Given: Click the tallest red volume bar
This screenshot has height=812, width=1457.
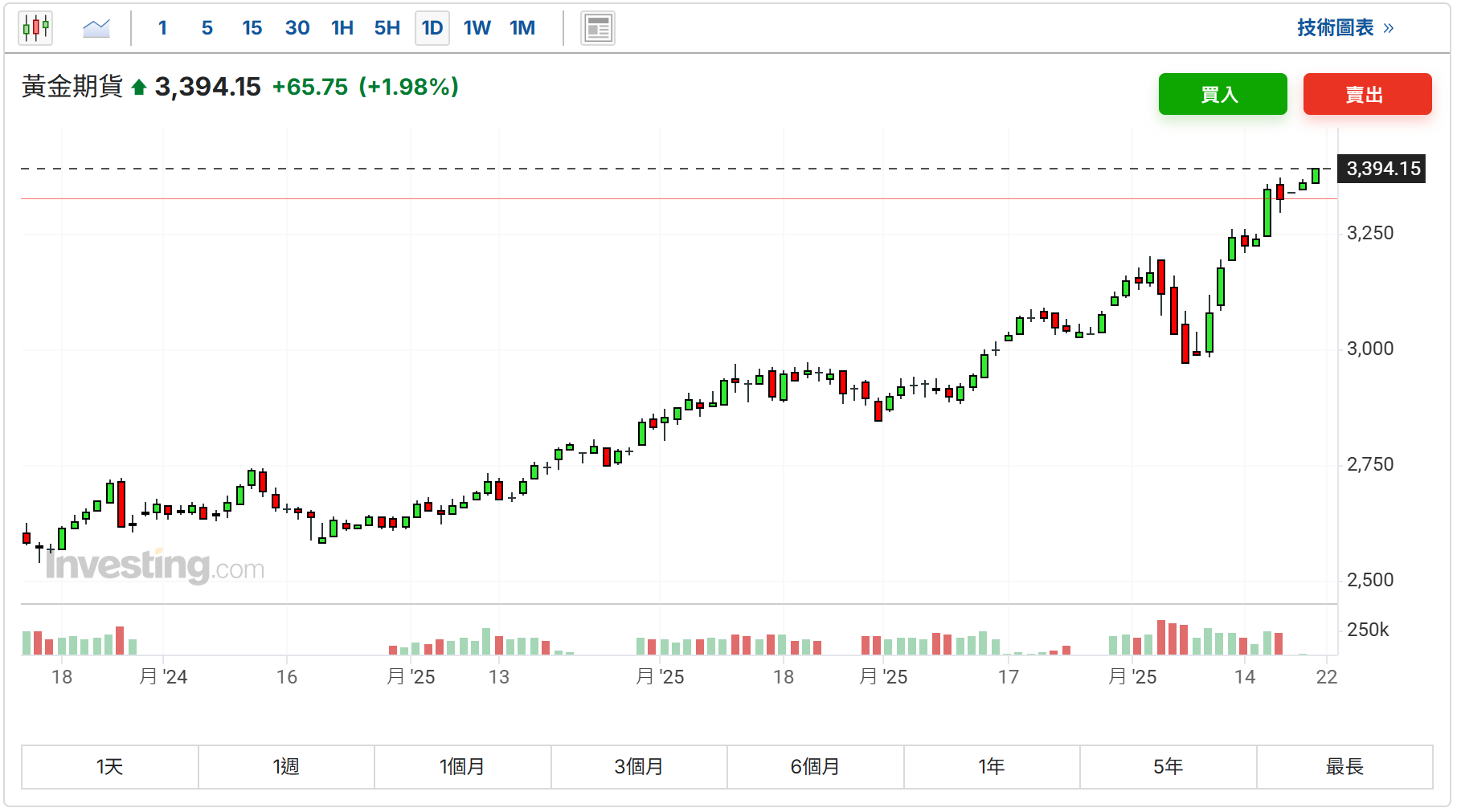Looking at the screenshot, I should pos(1161,638).
